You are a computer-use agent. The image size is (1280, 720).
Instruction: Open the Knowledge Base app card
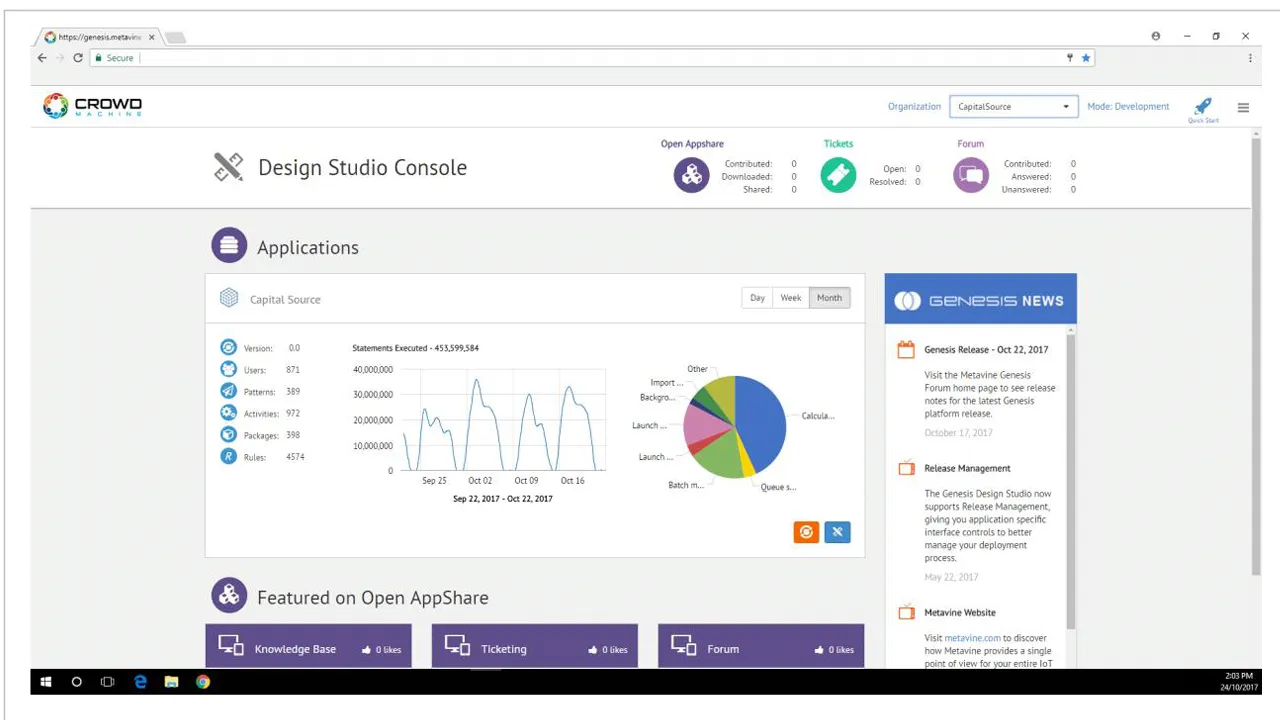(308, 647)
